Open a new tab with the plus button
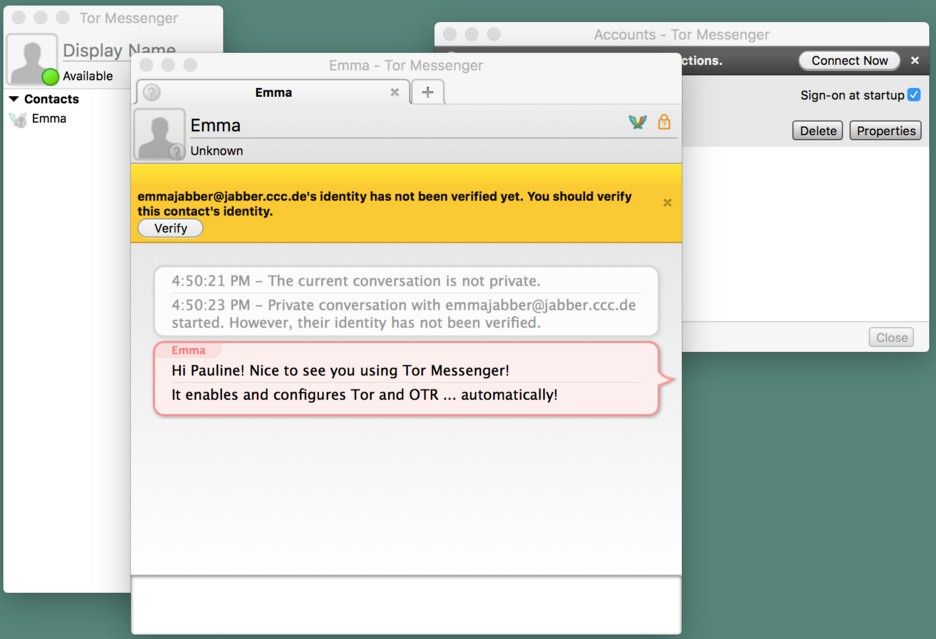The image size is (936, 639). click(x=427, y=92)
